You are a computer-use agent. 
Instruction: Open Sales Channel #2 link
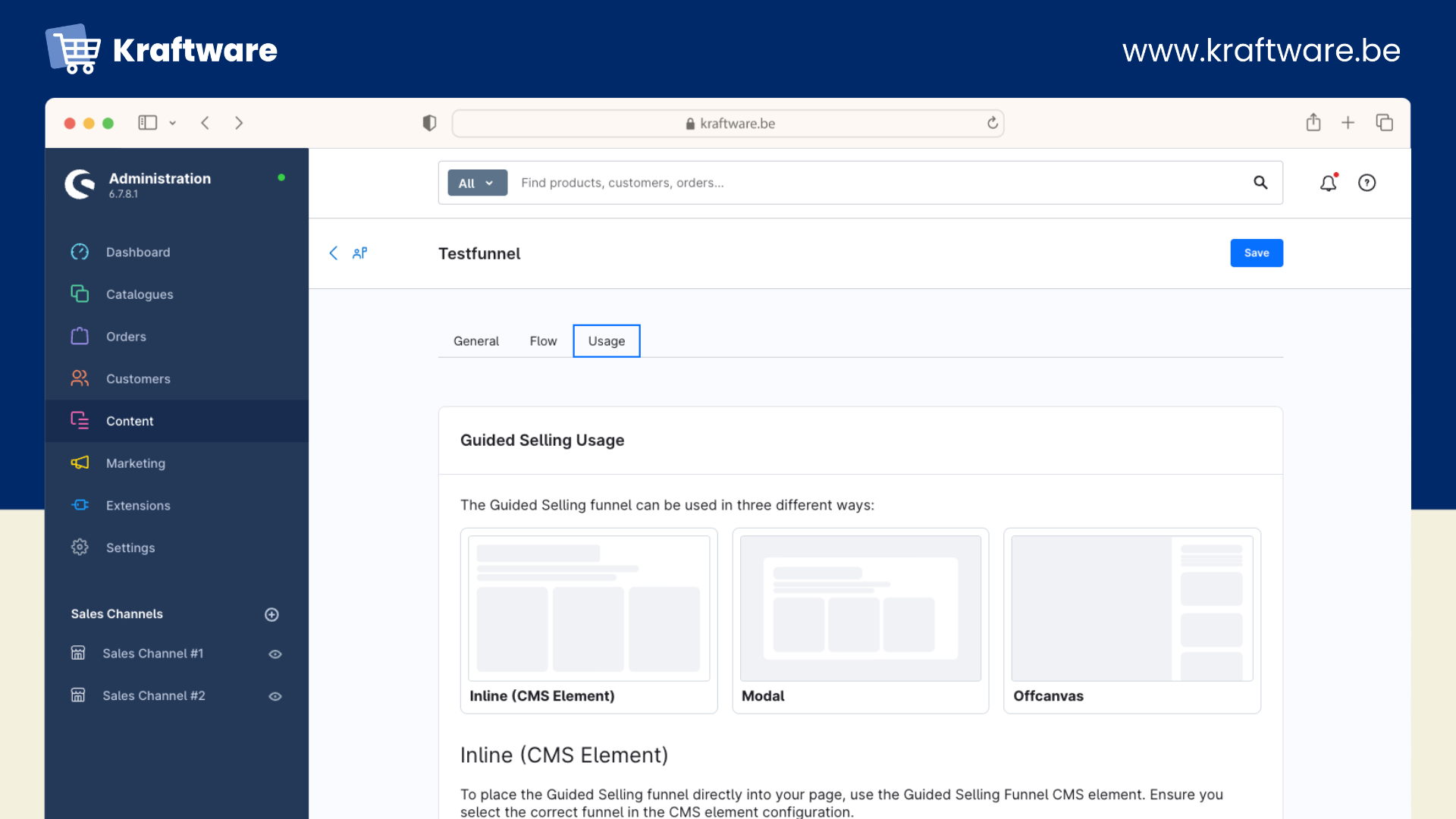[154, 695]
